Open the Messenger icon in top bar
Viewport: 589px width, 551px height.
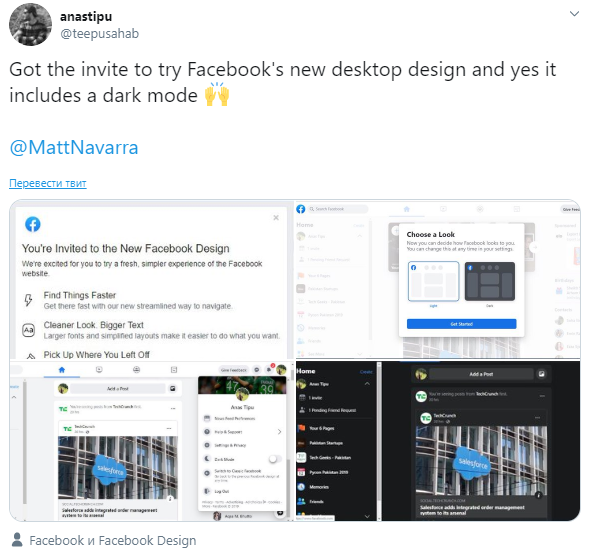[257, 370]
